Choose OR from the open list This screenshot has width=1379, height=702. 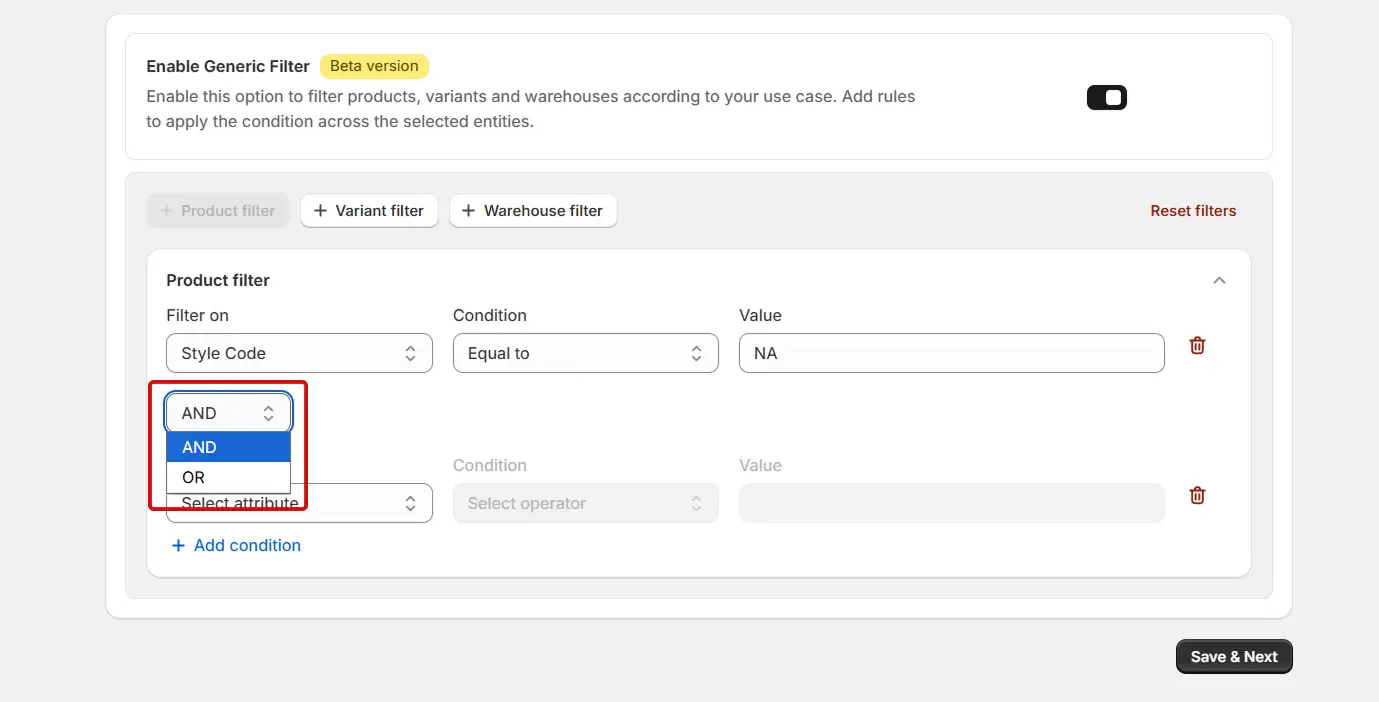(229, 477)
